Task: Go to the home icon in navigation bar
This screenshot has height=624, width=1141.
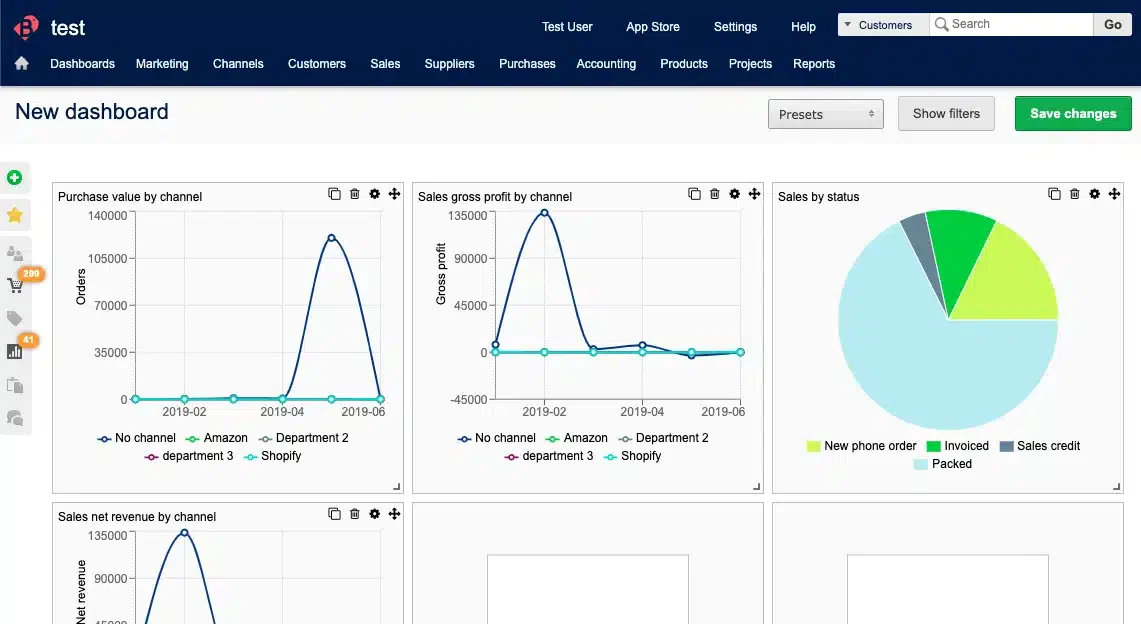Action: pos(22,63)
